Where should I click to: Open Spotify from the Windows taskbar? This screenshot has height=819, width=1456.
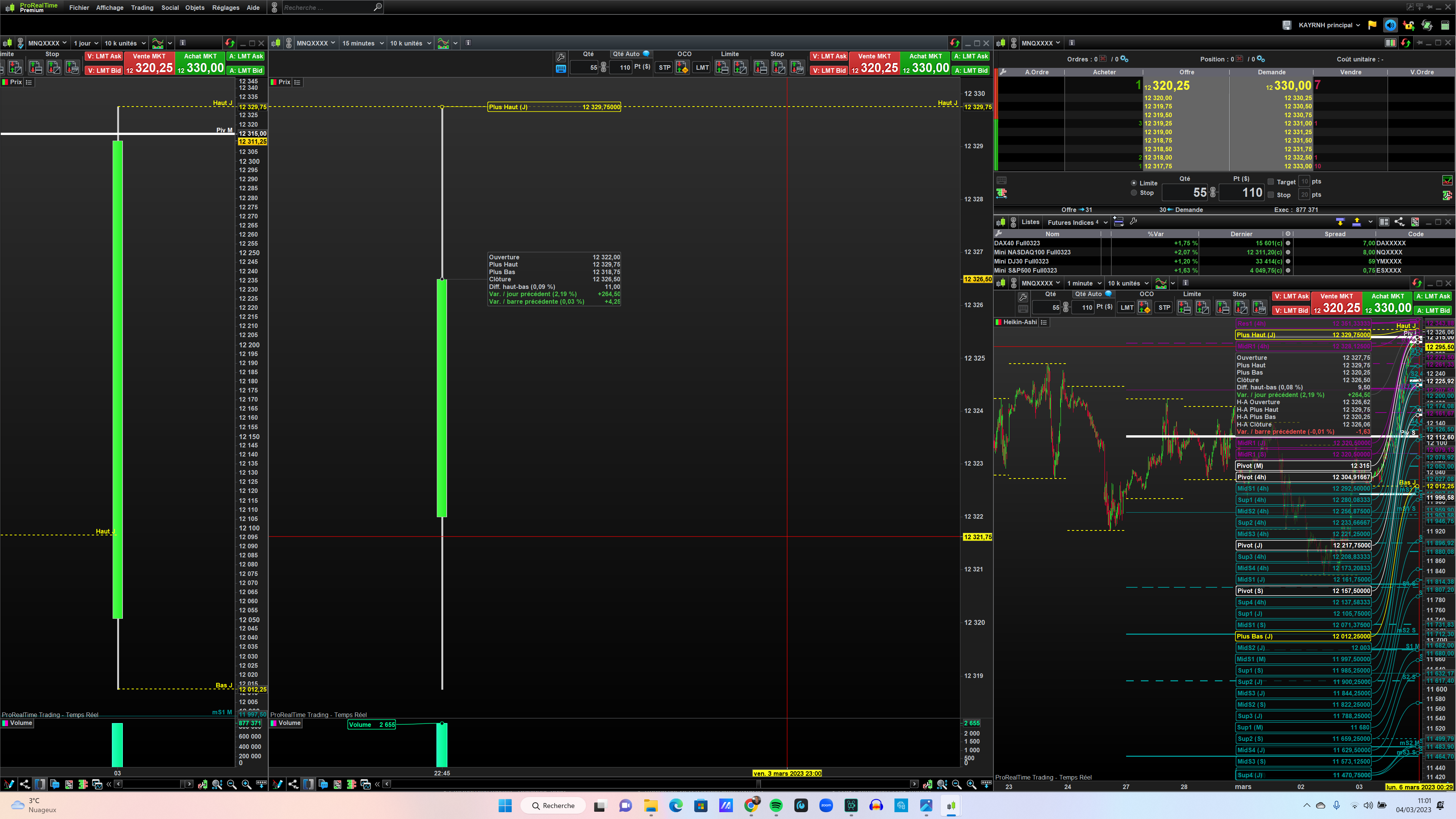(x=776, y=805)
